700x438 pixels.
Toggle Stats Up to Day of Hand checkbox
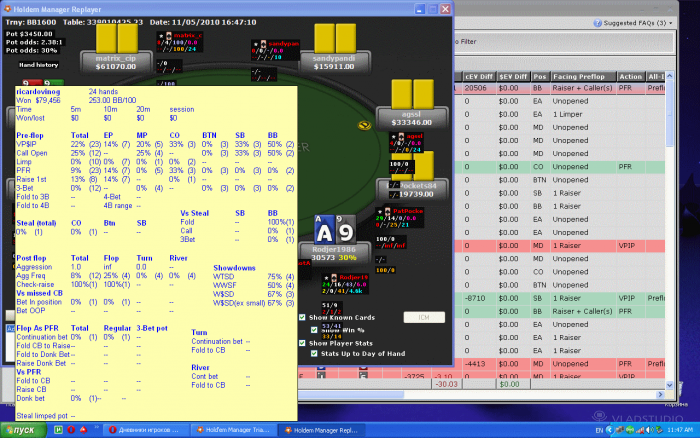pos(314,353)
